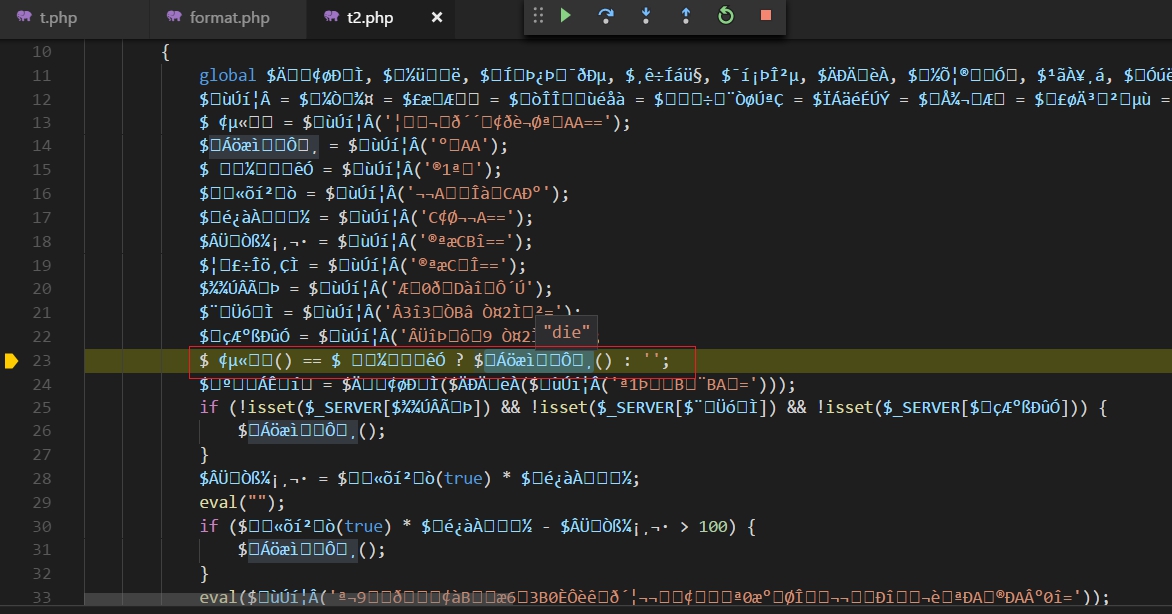Click the Continue debug button

pos(566,16)
